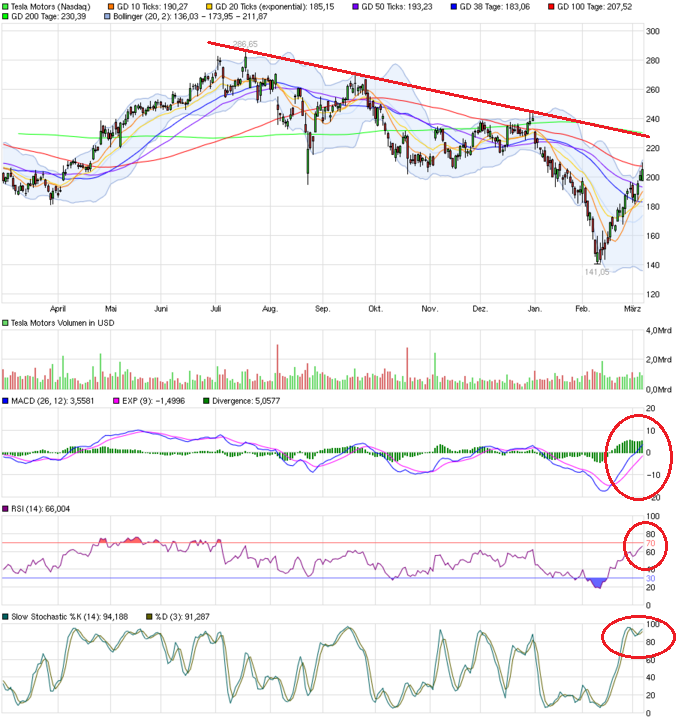Click the 'GD 10 Ticks: 190,27' label
Image resolution: width=677 pixels, height=719 pixels.
(152, 7)
